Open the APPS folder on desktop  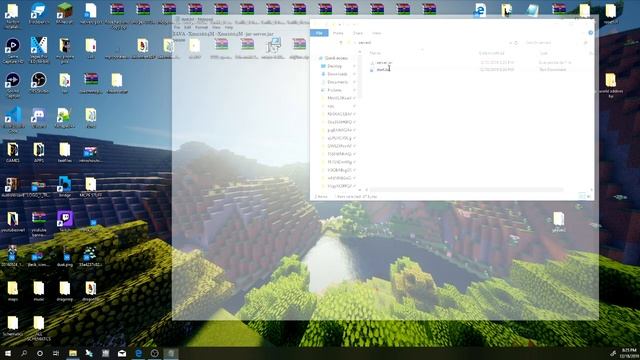coord(39,153)
